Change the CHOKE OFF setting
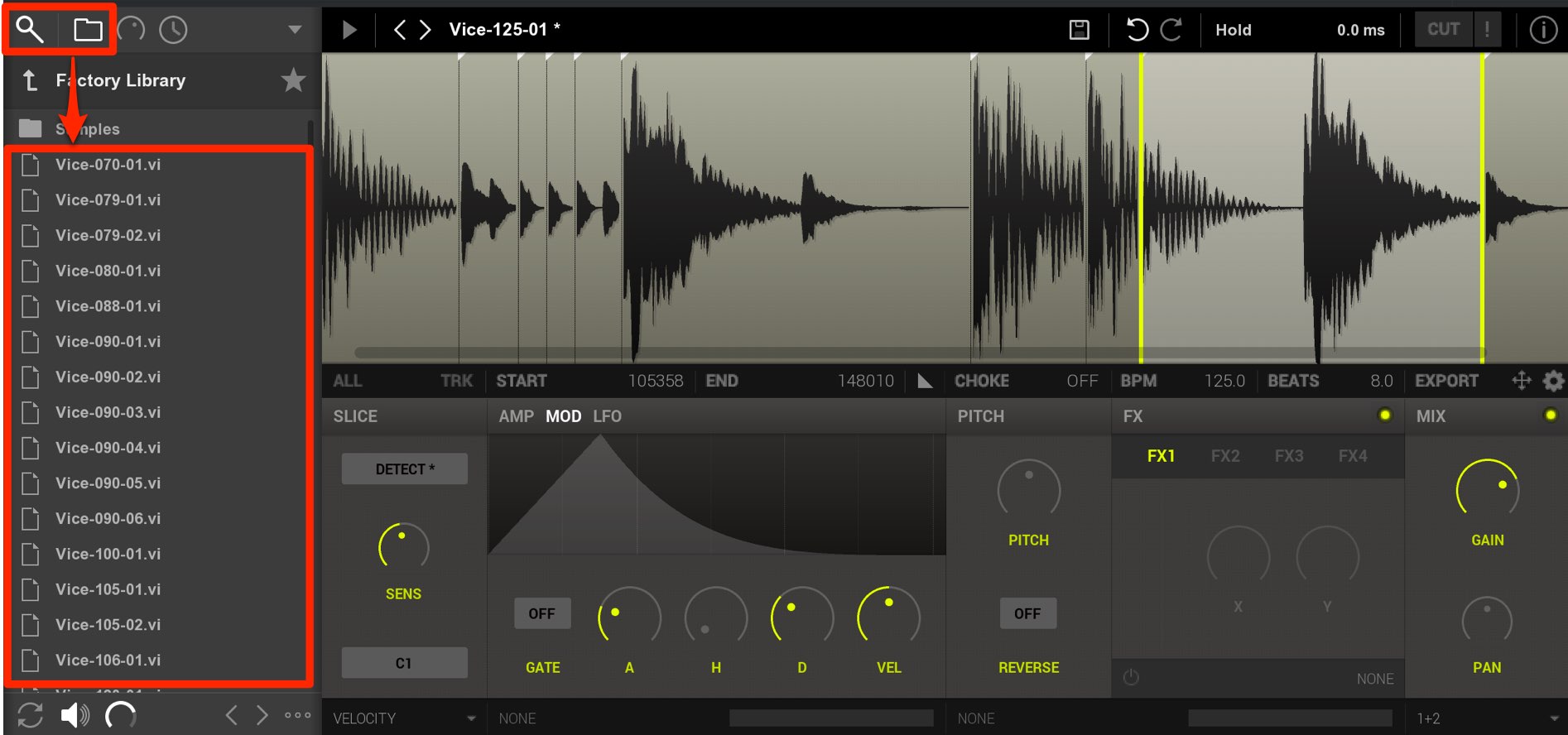 pyautogui.click(x=1082, y=381)
